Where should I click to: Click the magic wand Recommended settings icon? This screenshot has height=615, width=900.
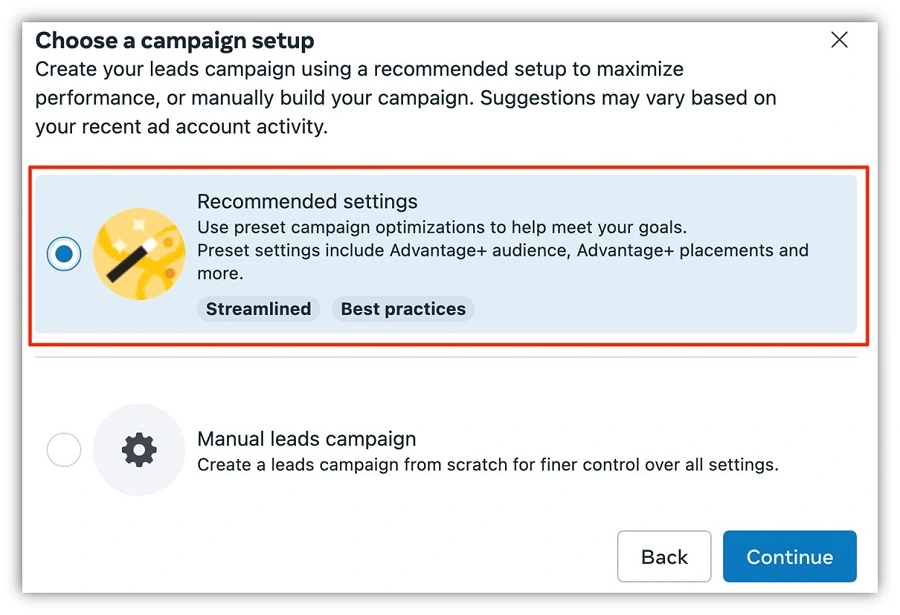(139, 254)
